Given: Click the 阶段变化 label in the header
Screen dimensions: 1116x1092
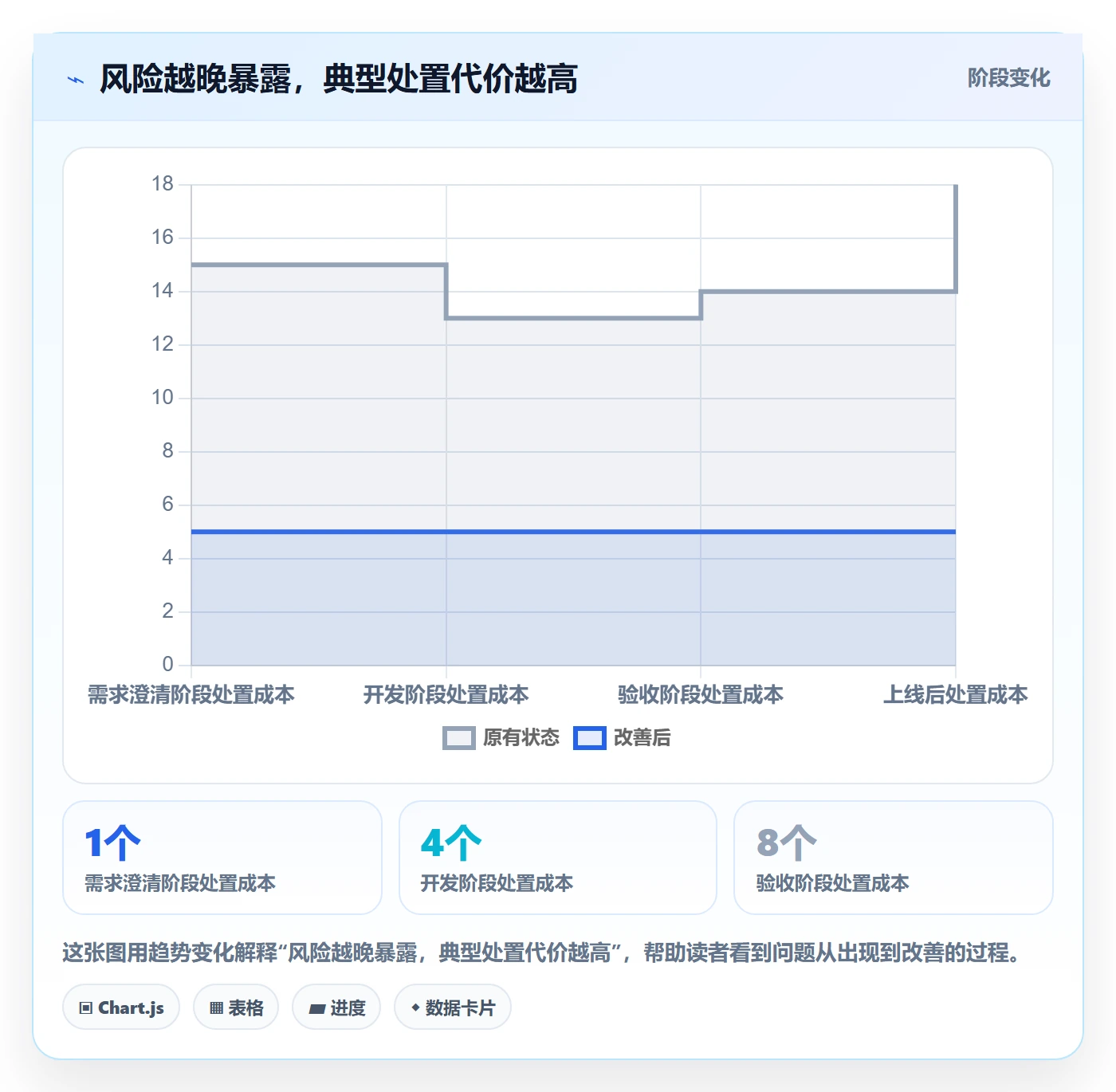Looking at the screenshot, I should pyautogui.click(x=1008, y=78).
